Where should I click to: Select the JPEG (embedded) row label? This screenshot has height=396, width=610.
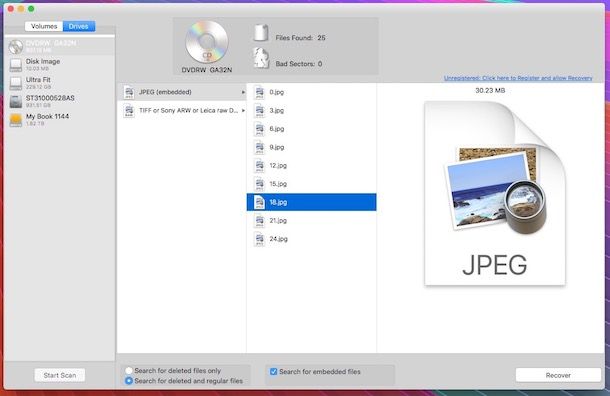tap(165, 92)
